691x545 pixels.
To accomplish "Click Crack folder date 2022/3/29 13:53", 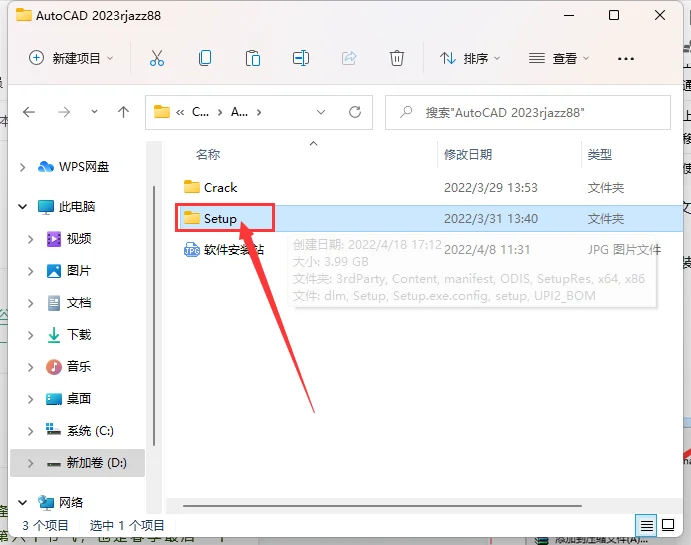I will click(x=490, y=188).
